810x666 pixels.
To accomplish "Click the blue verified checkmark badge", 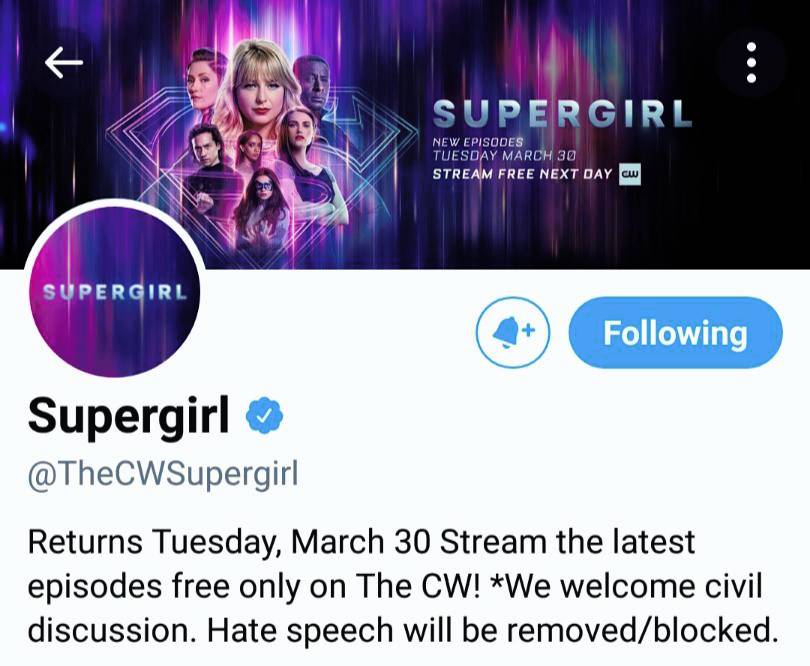I will click(x=264, y=415).
